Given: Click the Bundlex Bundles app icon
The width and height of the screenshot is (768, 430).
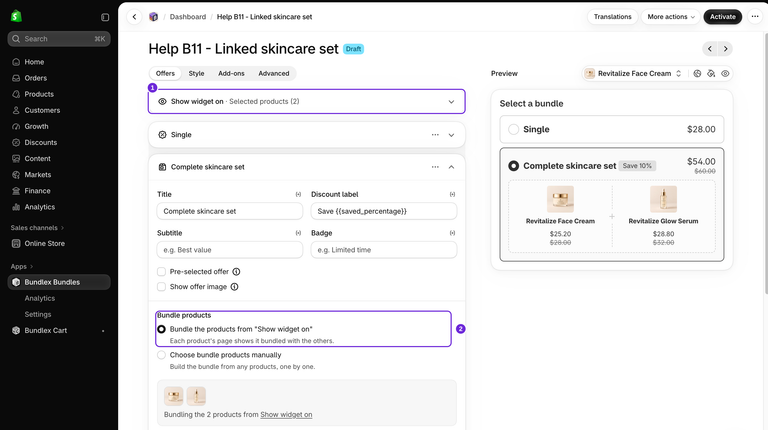Looking at the screenshot, I should (16, 282).
